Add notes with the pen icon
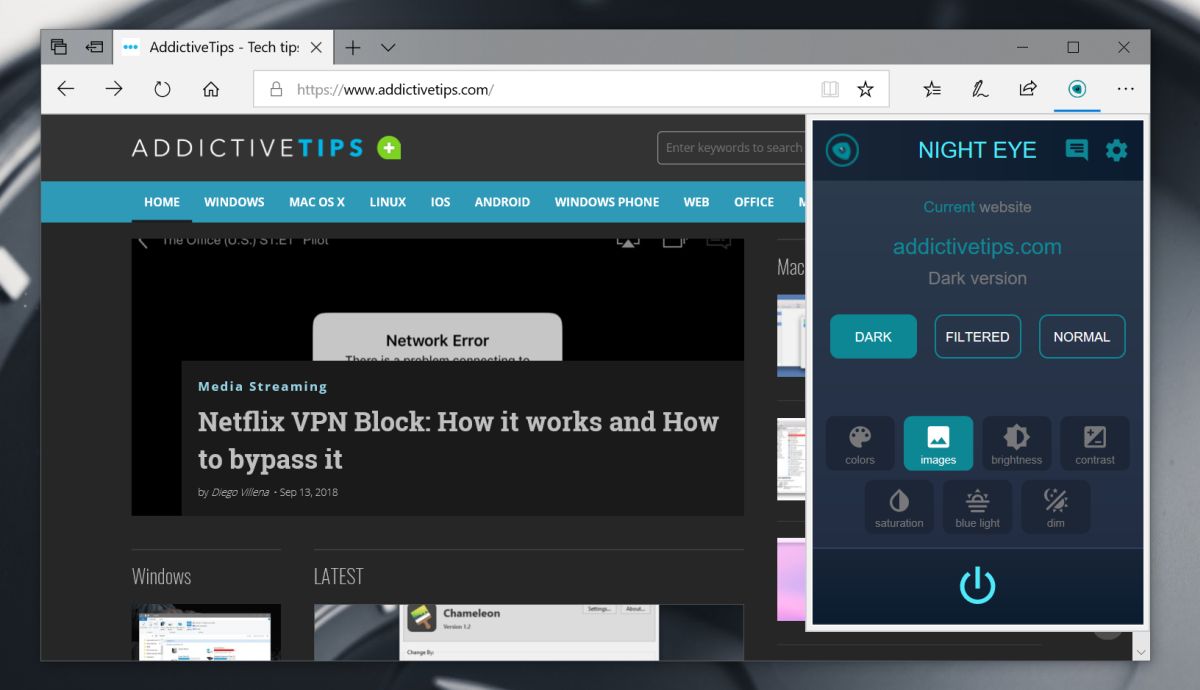 [x=979, y=89]
